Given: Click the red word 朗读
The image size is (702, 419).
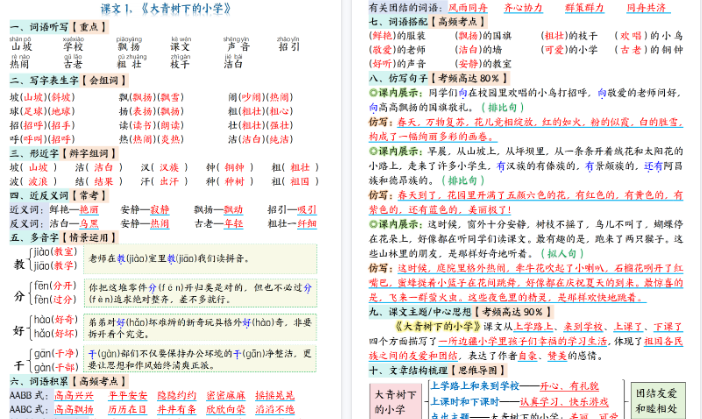Looking at the screenshot, I should pos(172,125).
